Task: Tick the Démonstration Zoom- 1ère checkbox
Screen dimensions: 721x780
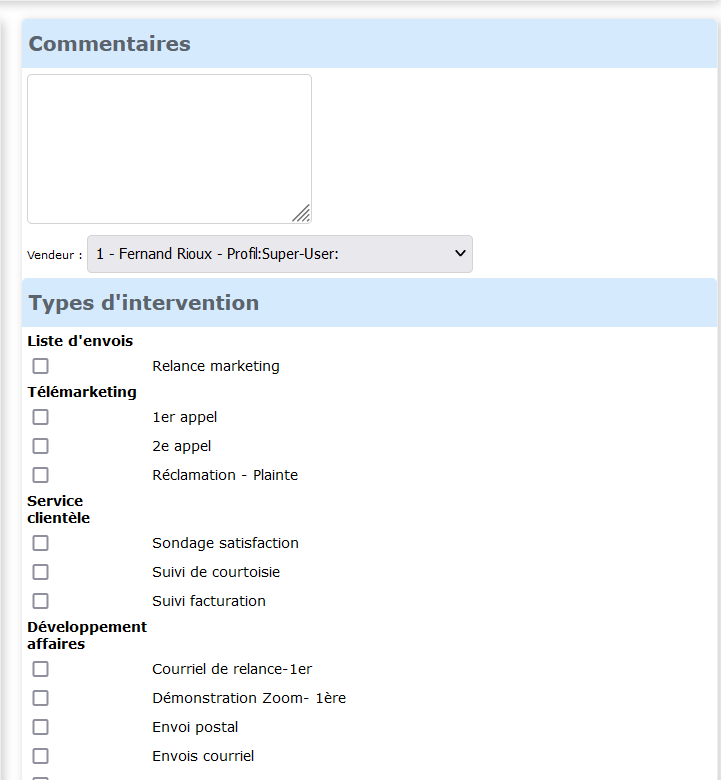Action: (x=40, y=698)
